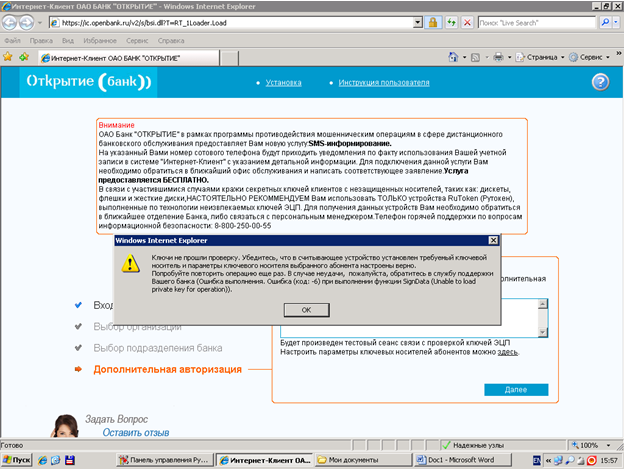Click the Stop loading red X icon
This screenshot has height=469, width=625.
(x=468, y=21)
